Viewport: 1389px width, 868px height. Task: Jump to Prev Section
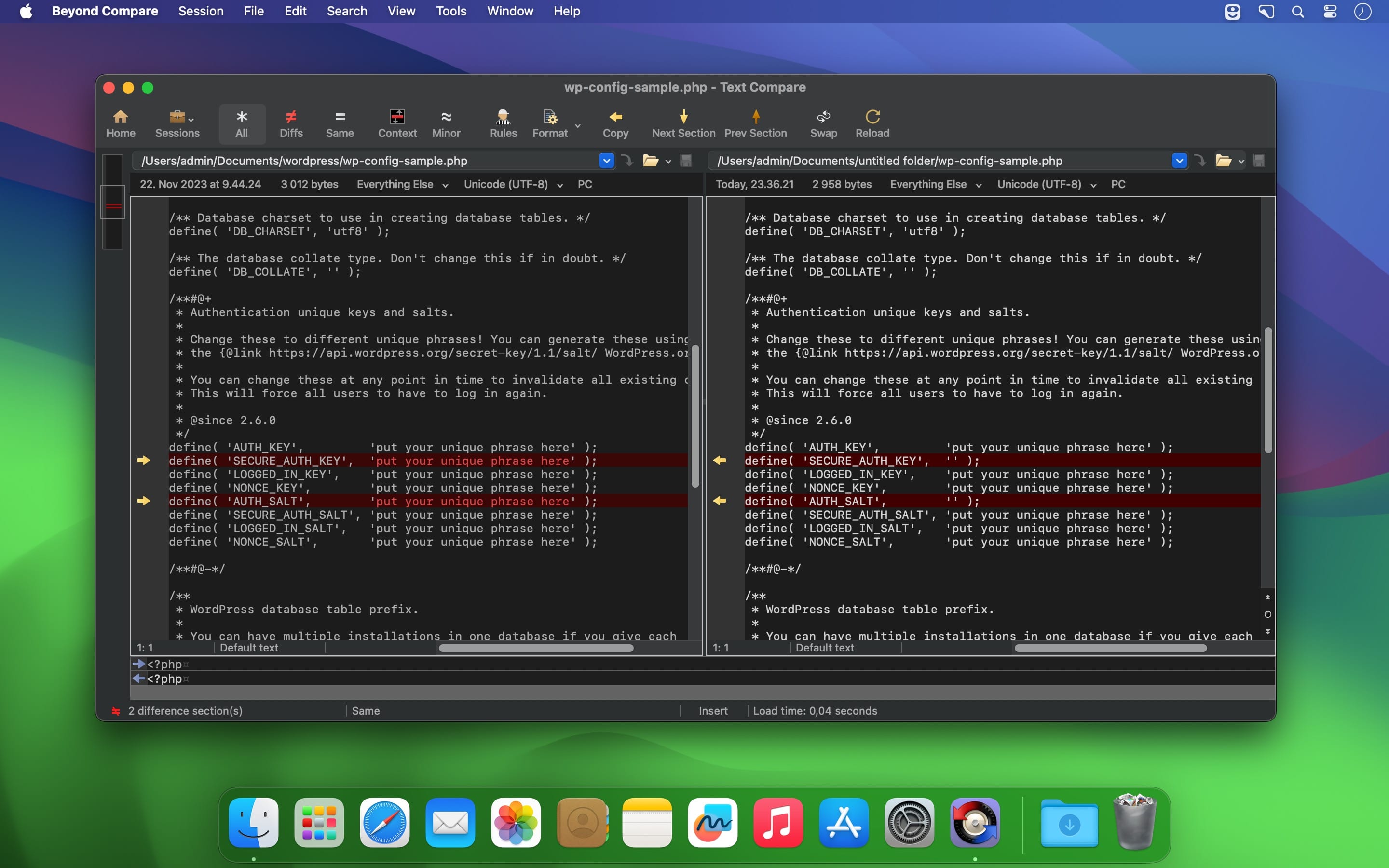[x=755, y=124]
